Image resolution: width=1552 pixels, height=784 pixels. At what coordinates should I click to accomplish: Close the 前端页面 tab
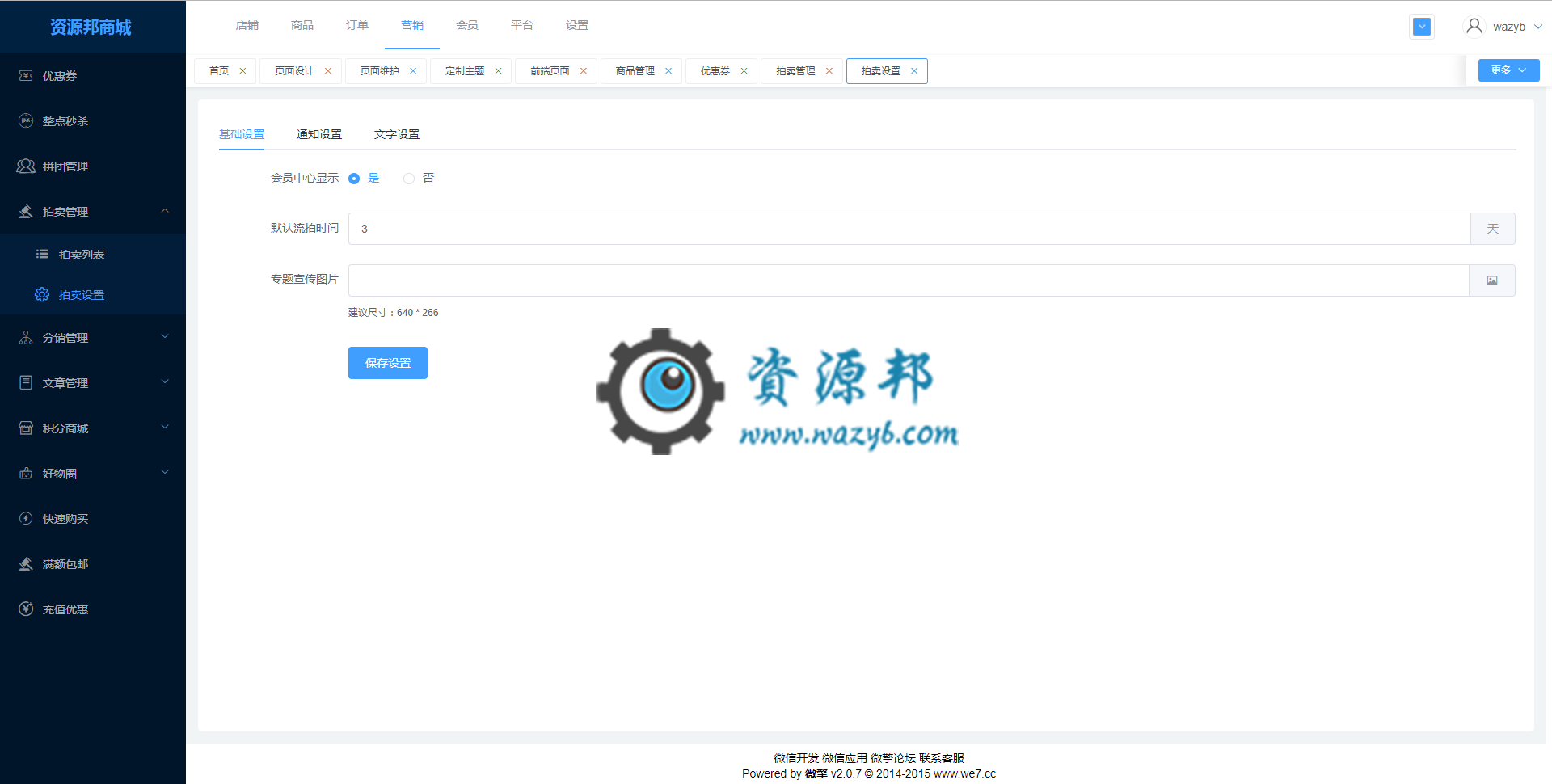[584, 71]
